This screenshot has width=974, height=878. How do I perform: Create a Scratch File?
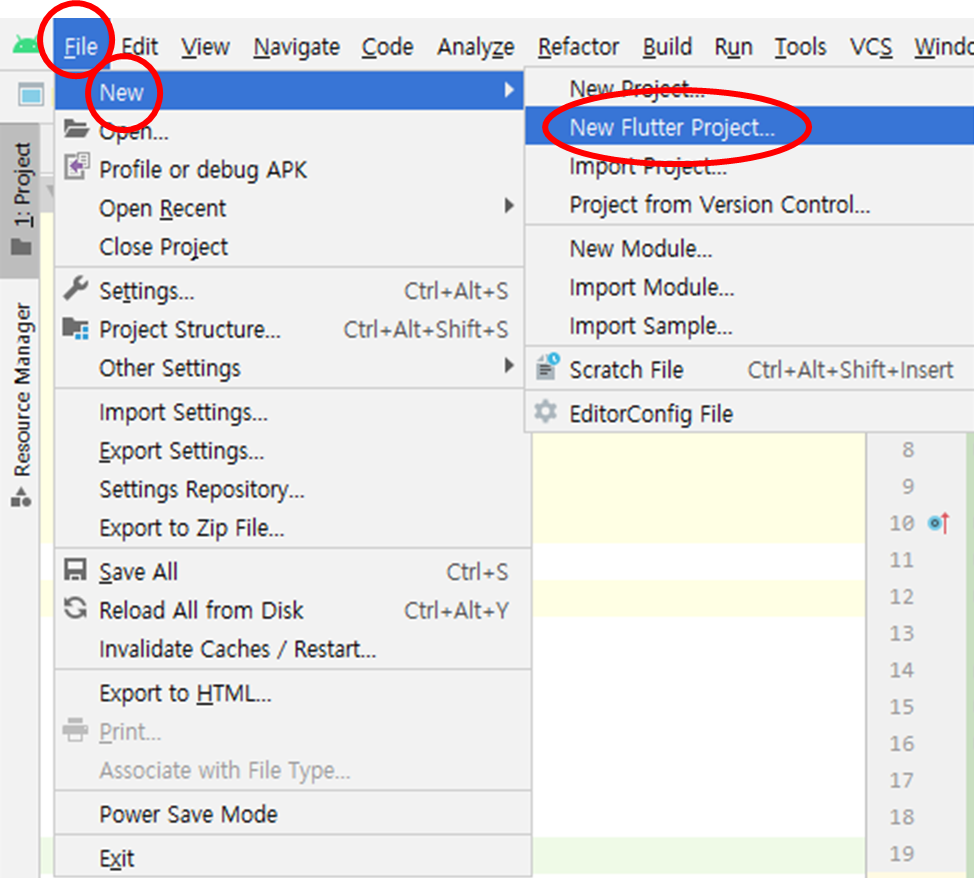(x=750, y=369)
